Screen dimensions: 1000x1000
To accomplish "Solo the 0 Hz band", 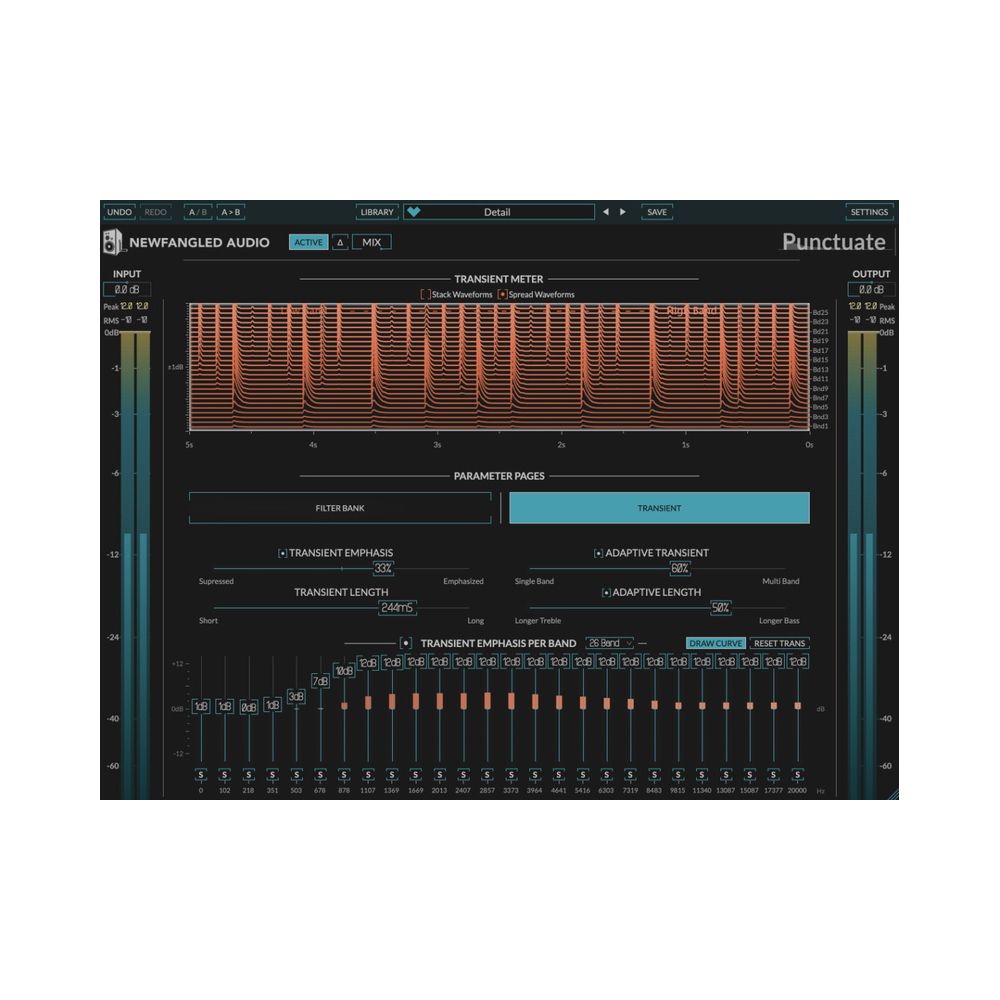I will [200, 775].
